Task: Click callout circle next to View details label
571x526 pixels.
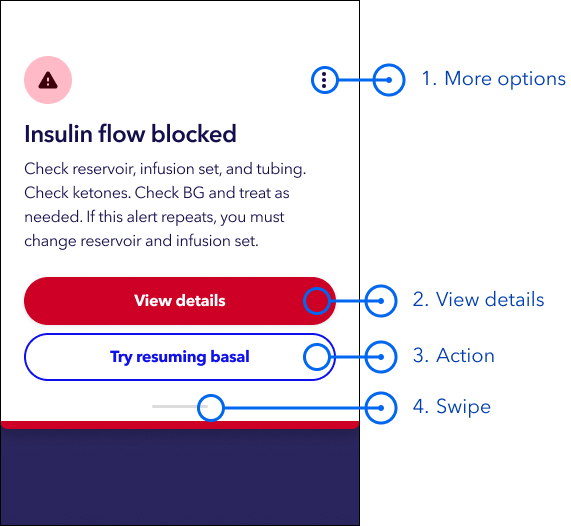Action: pos(381,301)
